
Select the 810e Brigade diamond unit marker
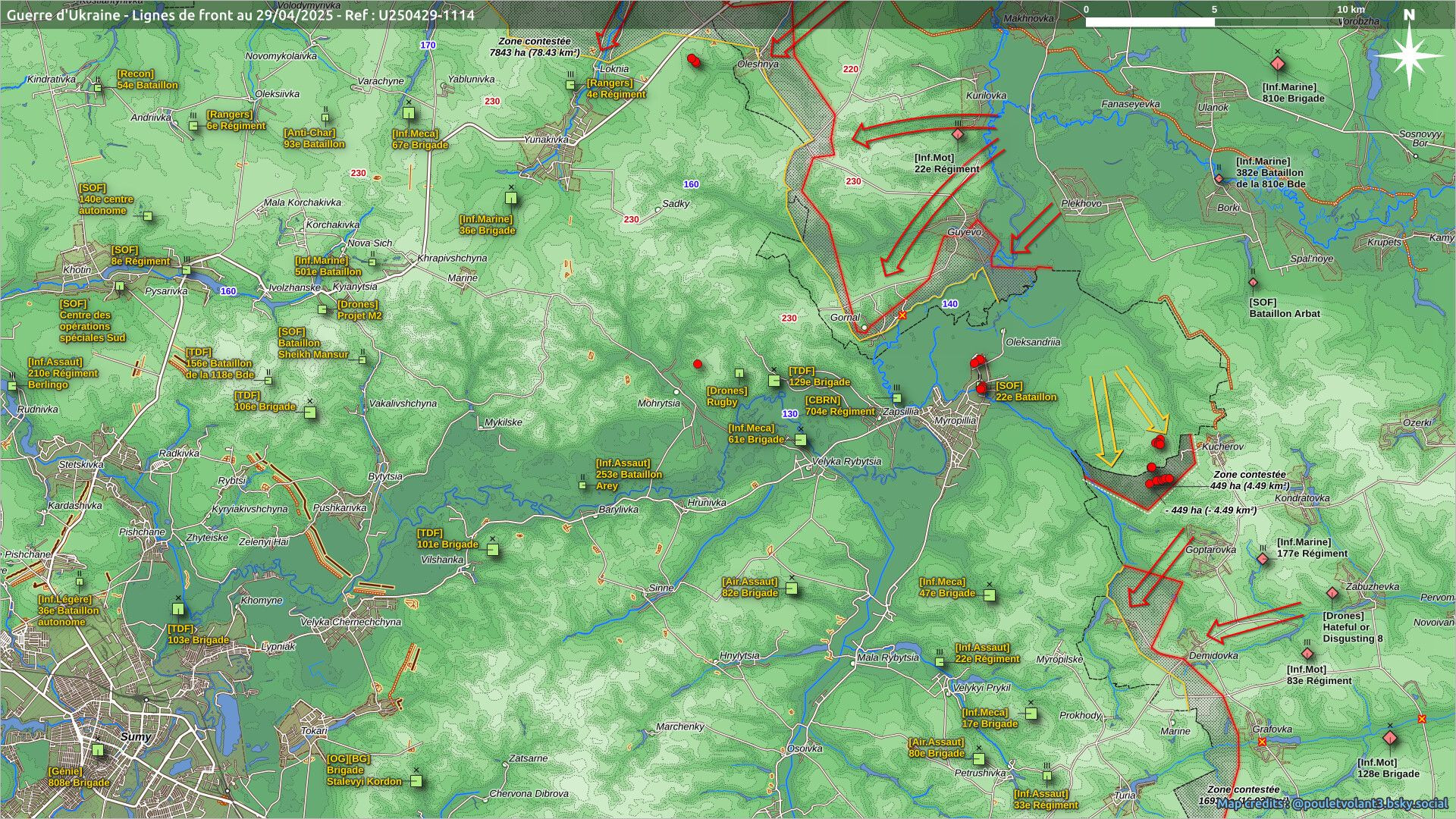click(x=1277, y=64)
